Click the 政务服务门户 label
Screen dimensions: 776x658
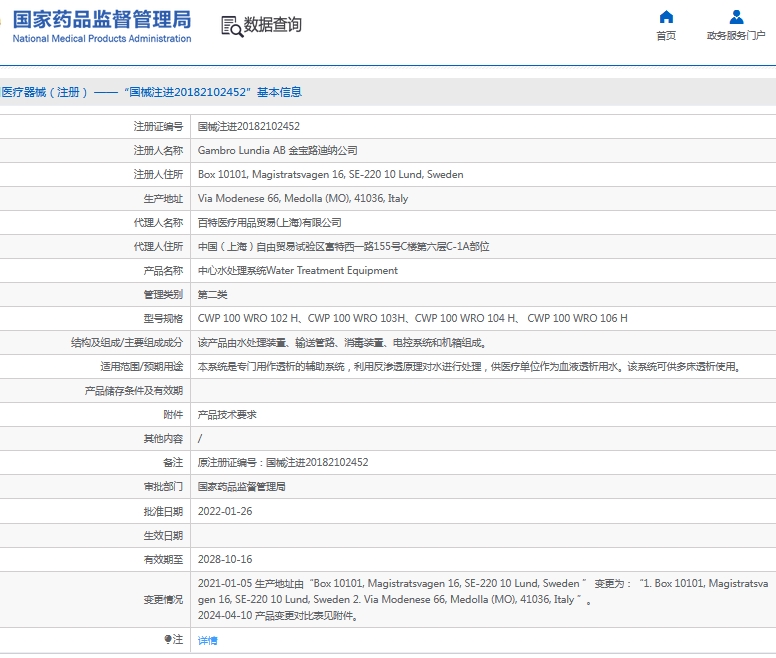coord(736,36)
